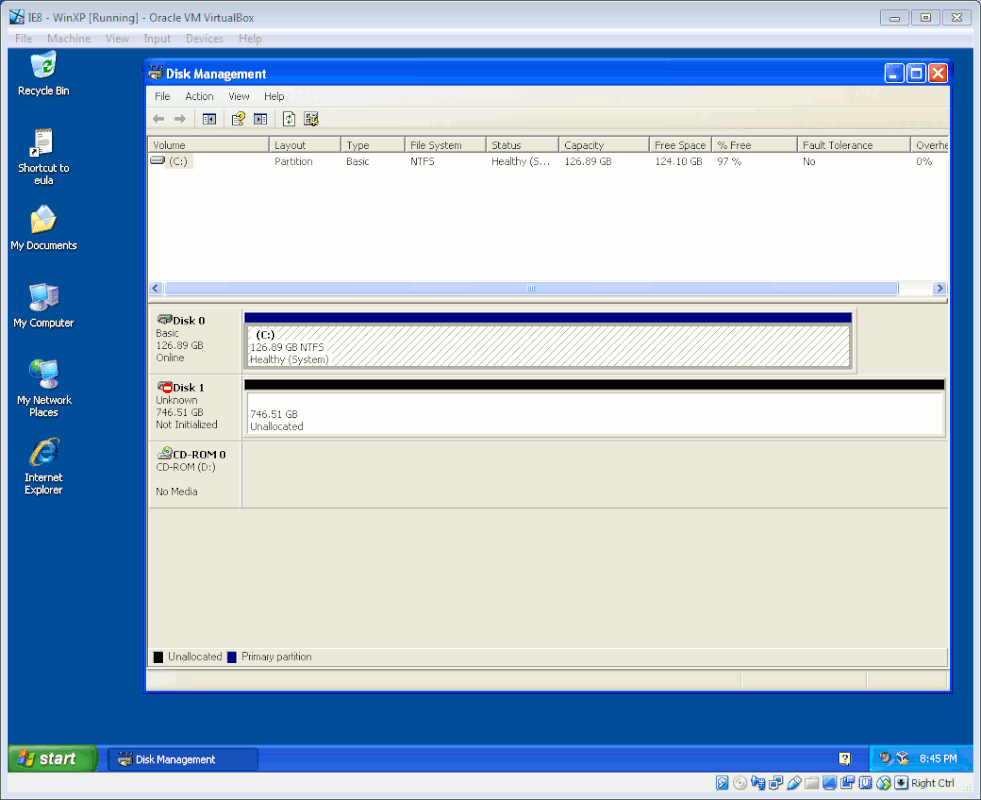Viewport: 981px width, 800px height.
Task: Open the VirtualBox Machine menu
Action: (69, 39)
